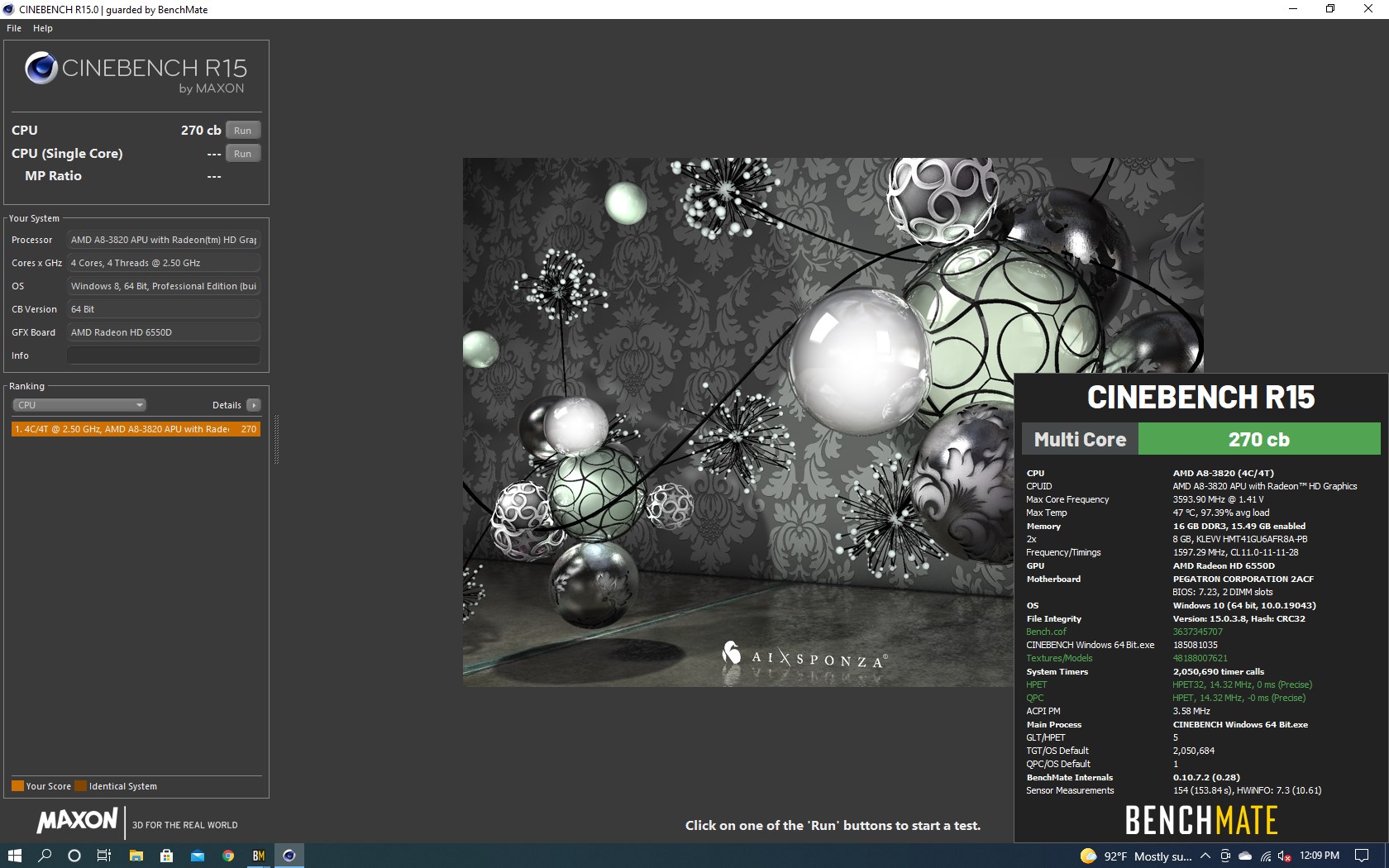Click the BenchMate logo

coord(1201,821)
